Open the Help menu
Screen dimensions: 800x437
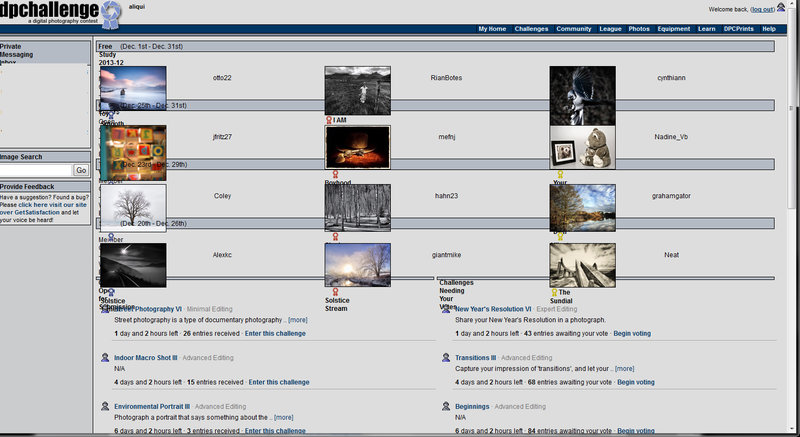(x=769, y=29)
